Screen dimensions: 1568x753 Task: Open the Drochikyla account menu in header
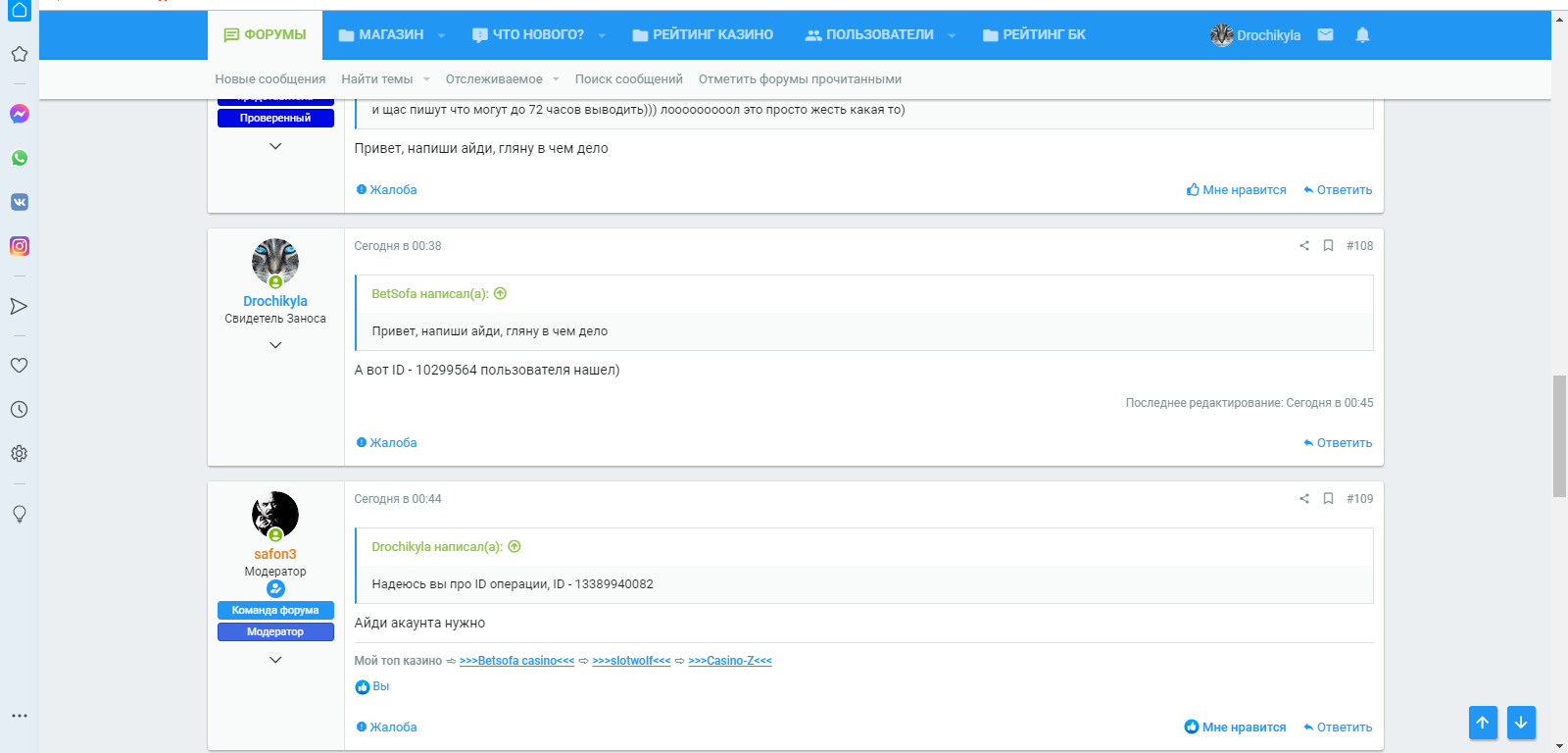(x=1255, y=35)
